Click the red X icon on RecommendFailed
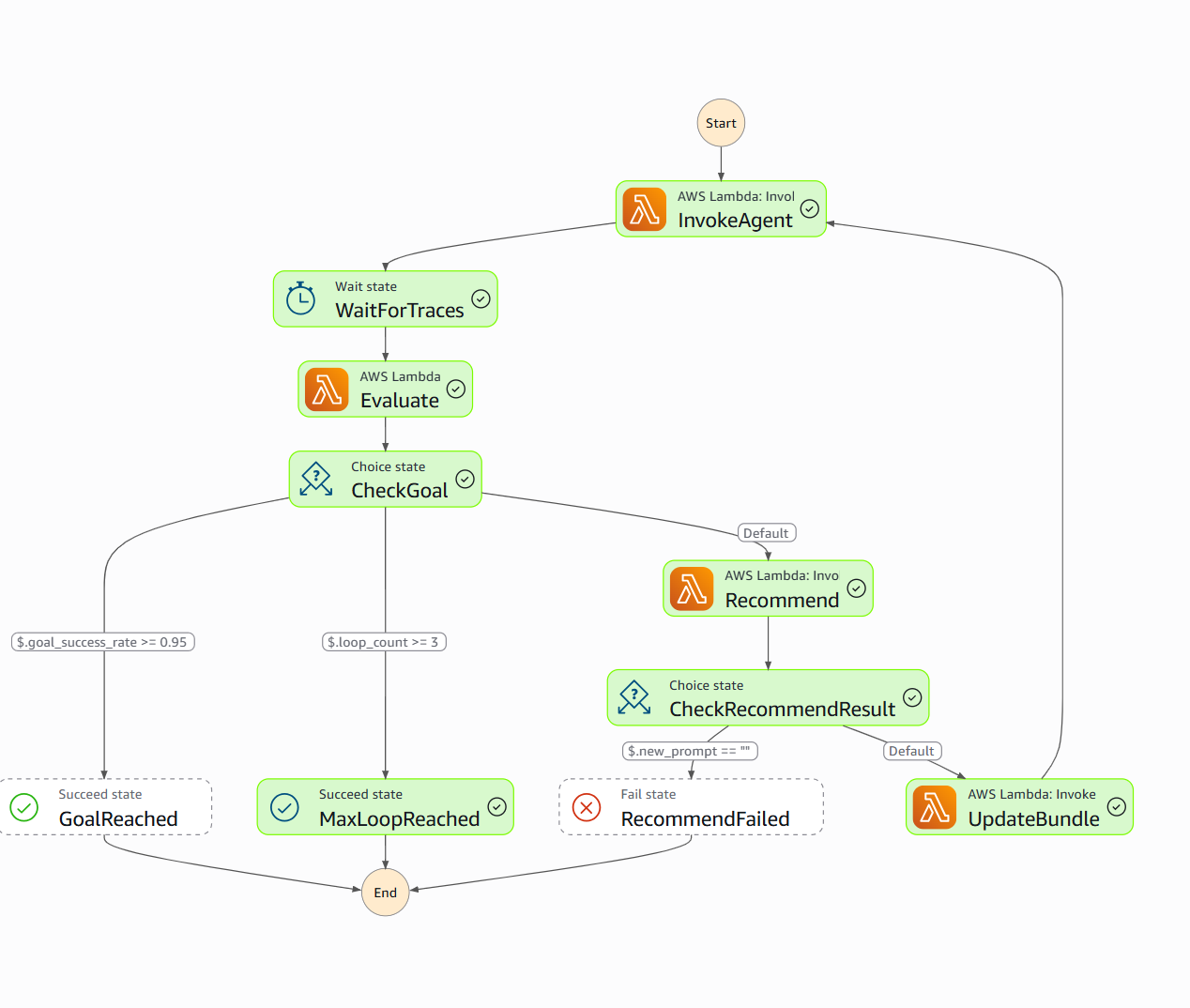The width and height of the screenshot is (1190, 1008). [587, 807]
